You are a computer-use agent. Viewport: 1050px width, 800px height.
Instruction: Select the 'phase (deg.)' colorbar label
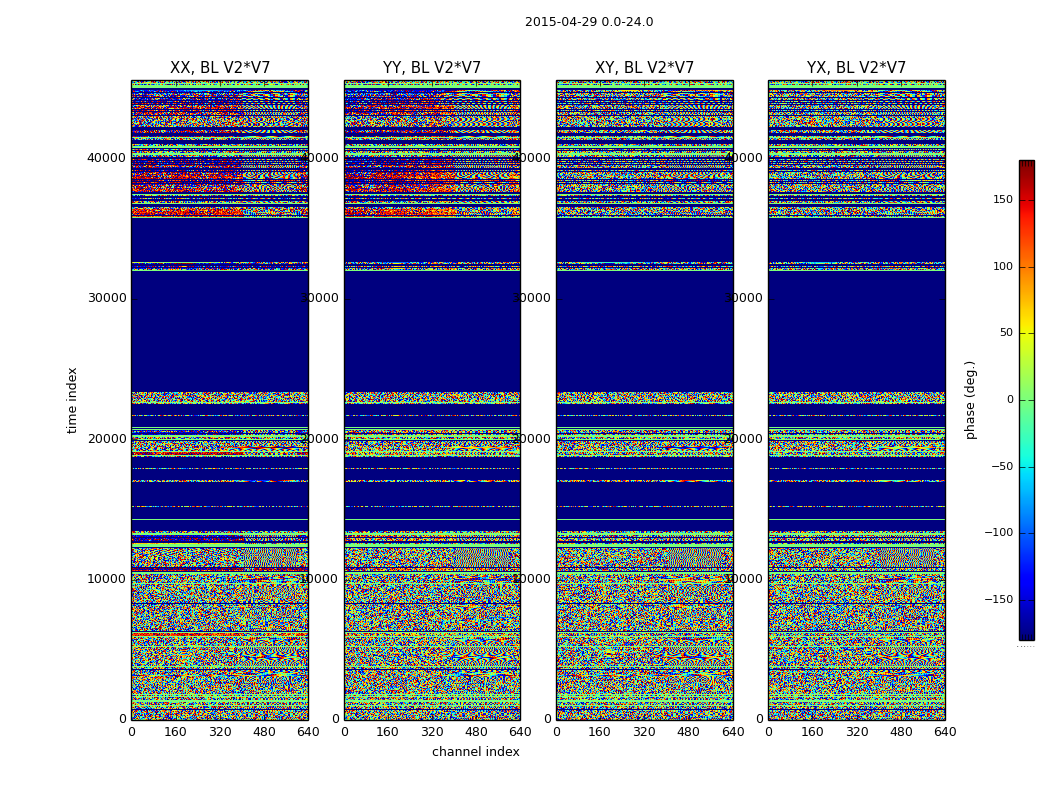[x=970, y=400]
